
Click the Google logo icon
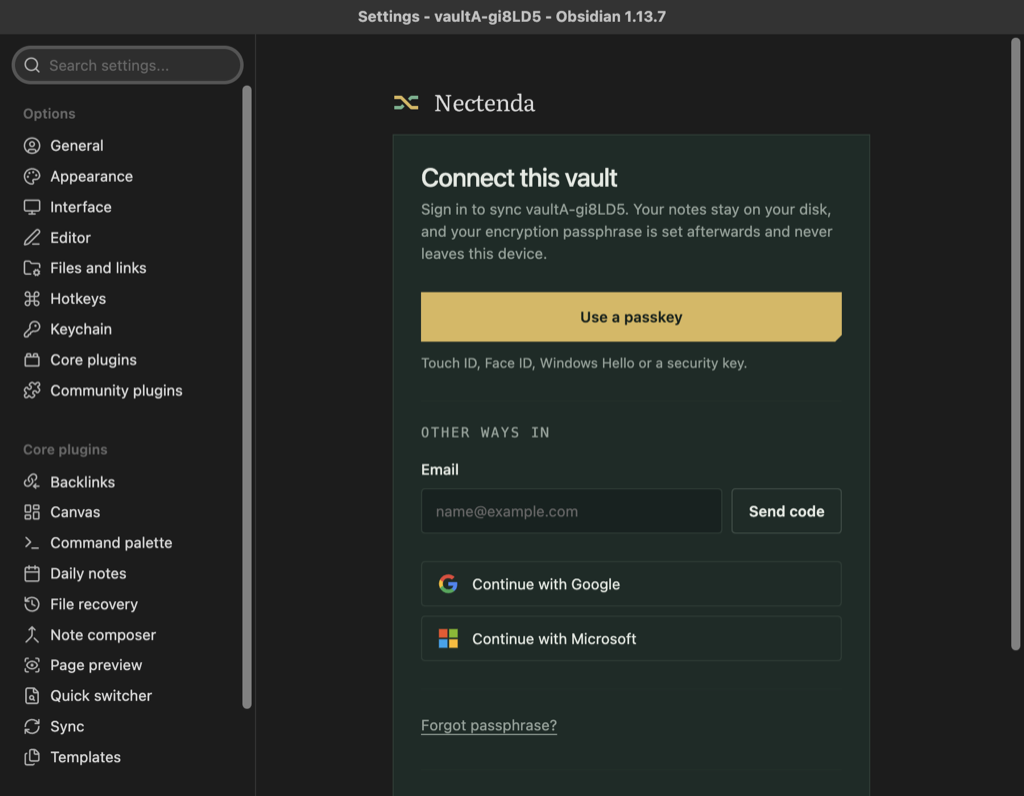448,584
